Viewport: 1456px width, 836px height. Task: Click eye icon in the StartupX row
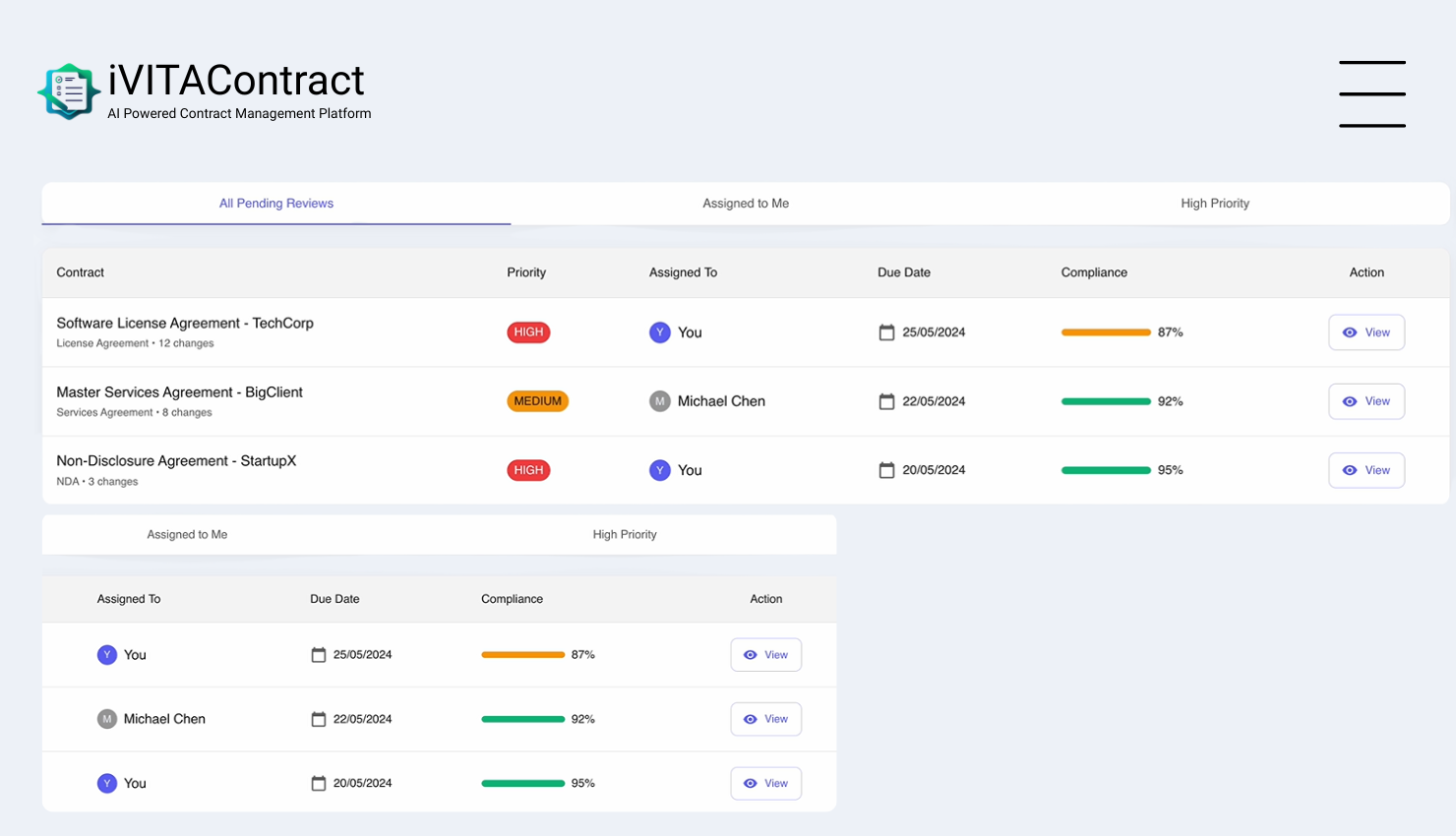tap(1350, 470)
